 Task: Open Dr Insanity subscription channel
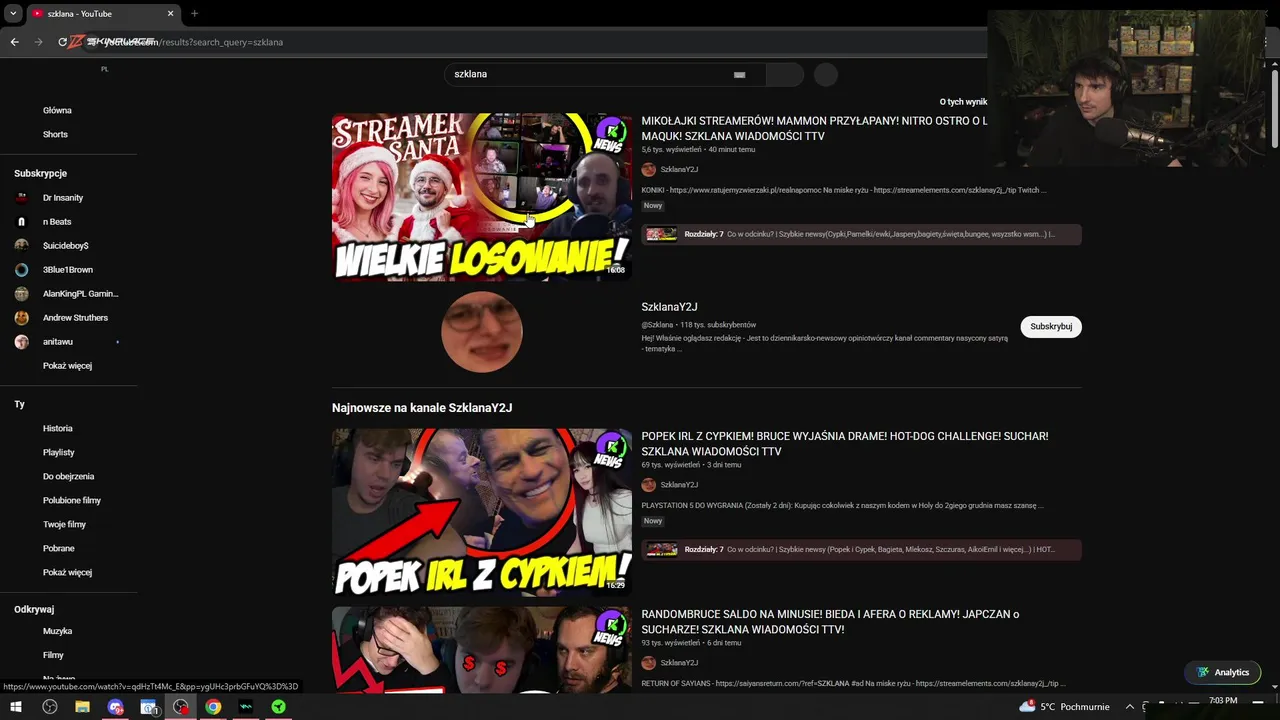click(x=63, y=198)
